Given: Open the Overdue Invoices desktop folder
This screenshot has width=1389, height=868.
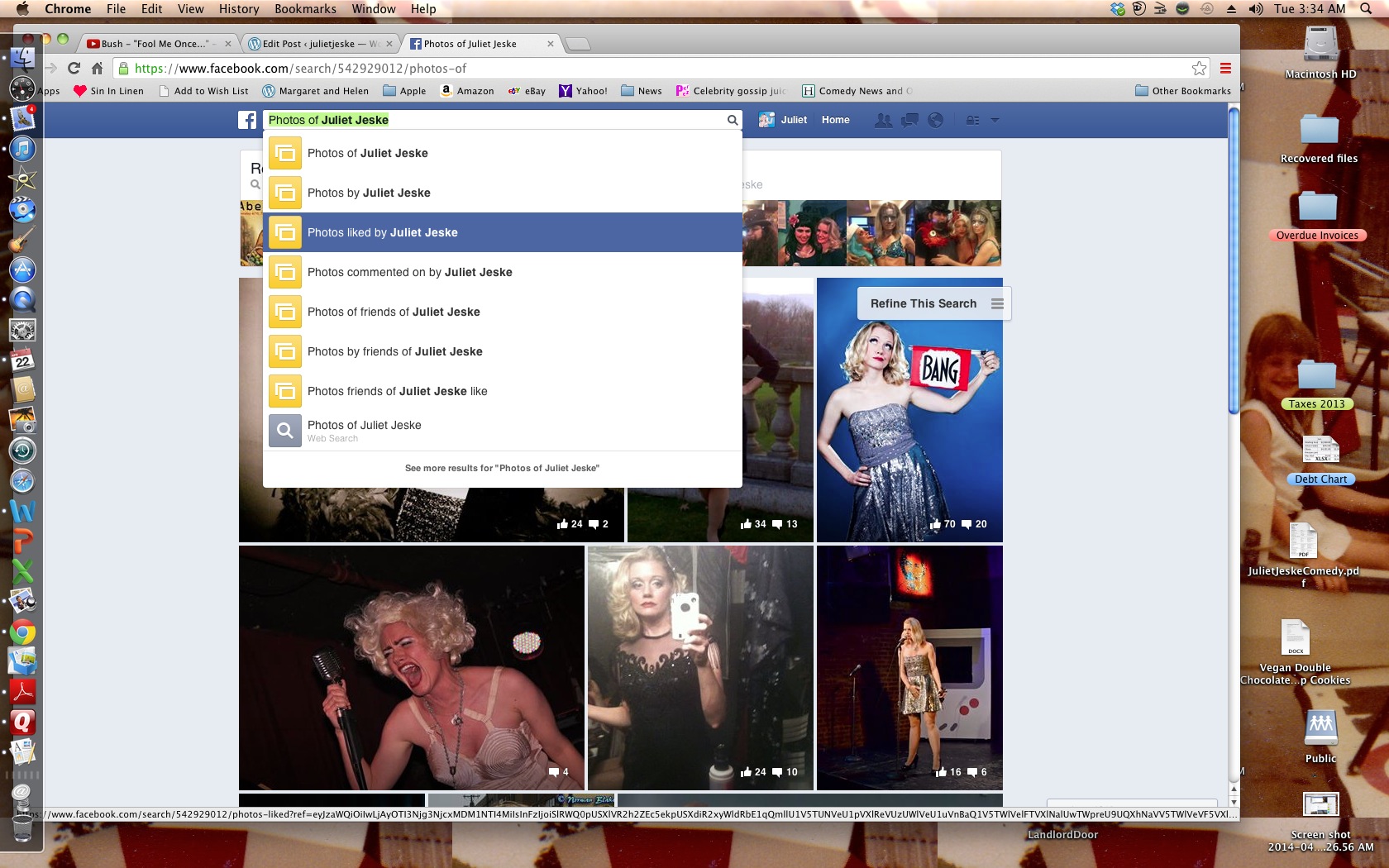Looking at the screenshot, I should pos(1317,215).
